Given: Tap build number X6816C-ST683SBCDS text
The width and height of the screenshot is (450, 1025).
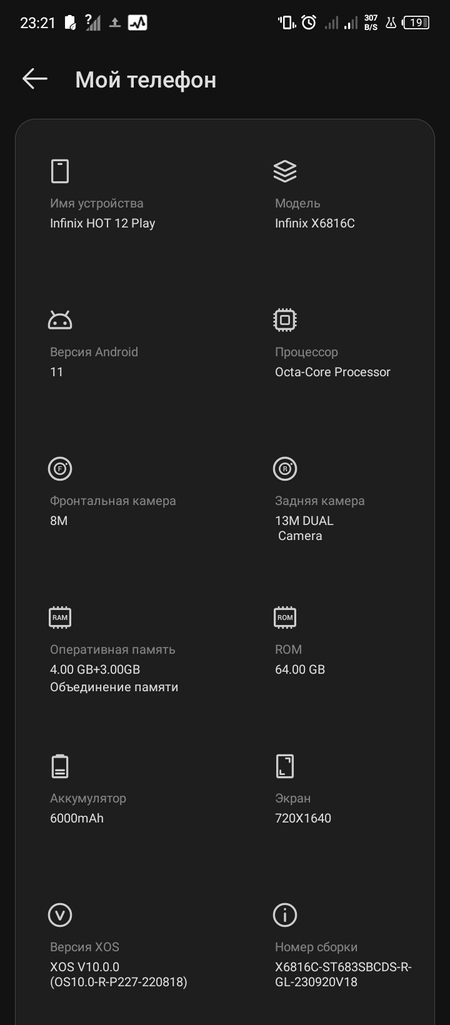Looking at the screenshot, I should point(343,974).
